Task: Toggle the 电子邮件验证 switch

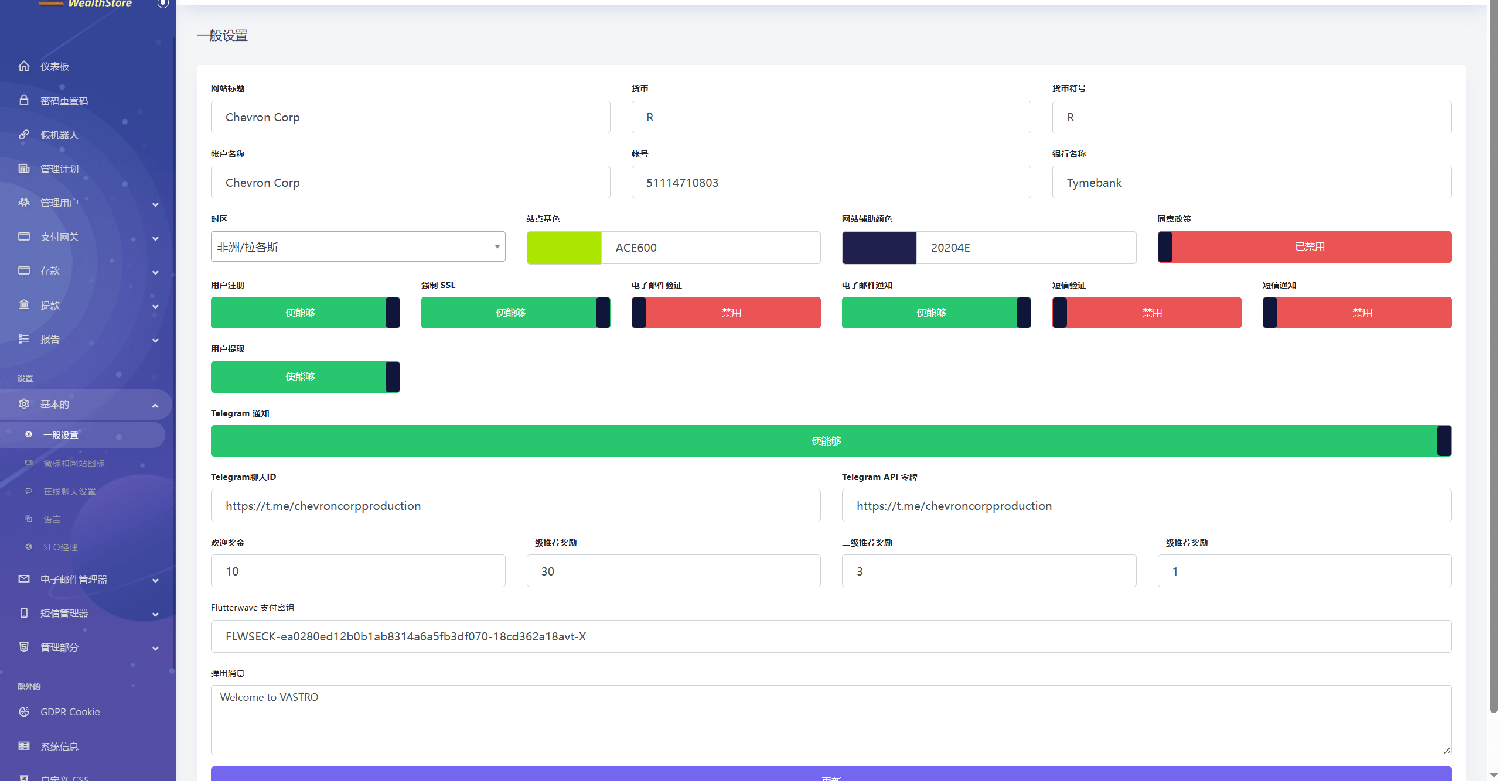Action: (726, 312)
